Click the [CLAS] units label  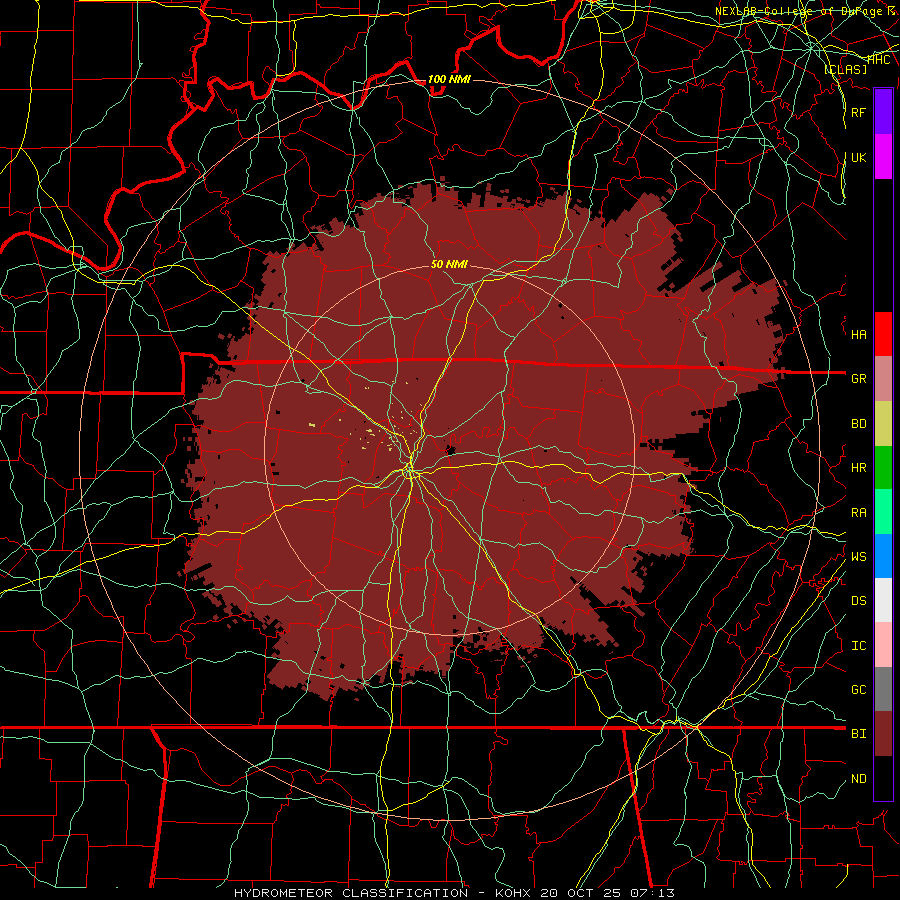[845, 69]
